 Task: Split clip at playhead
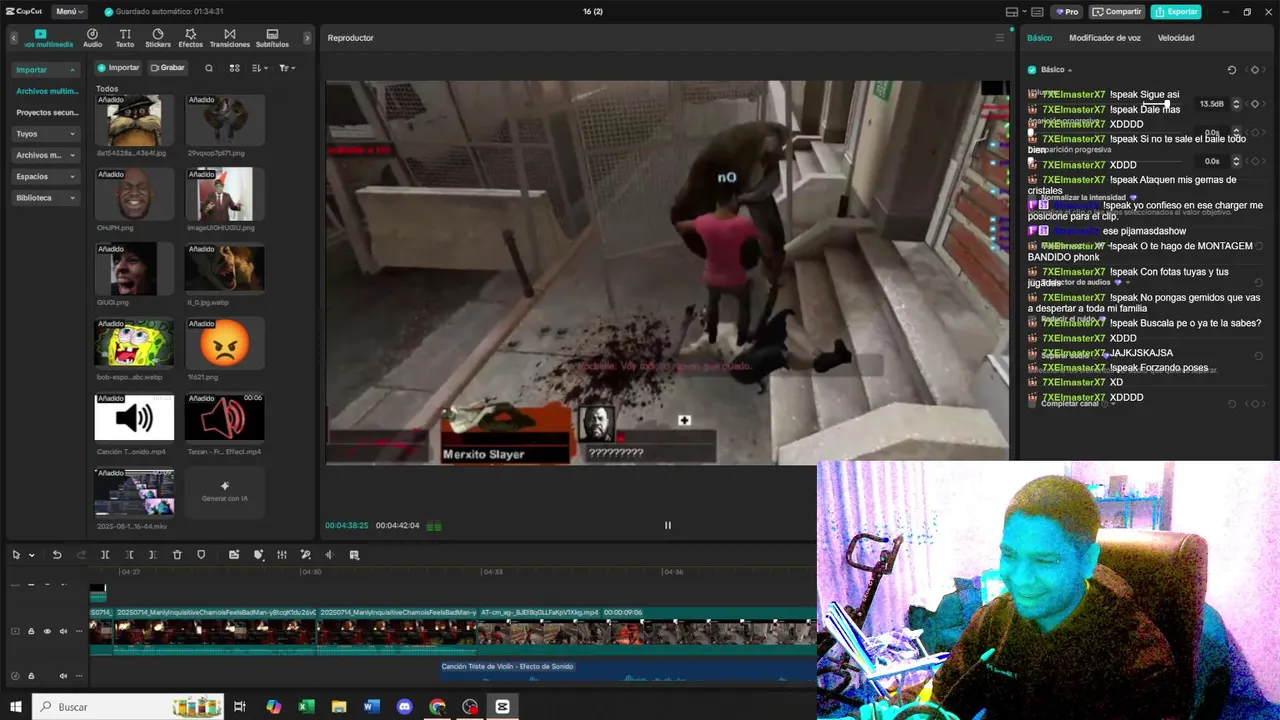105,555
